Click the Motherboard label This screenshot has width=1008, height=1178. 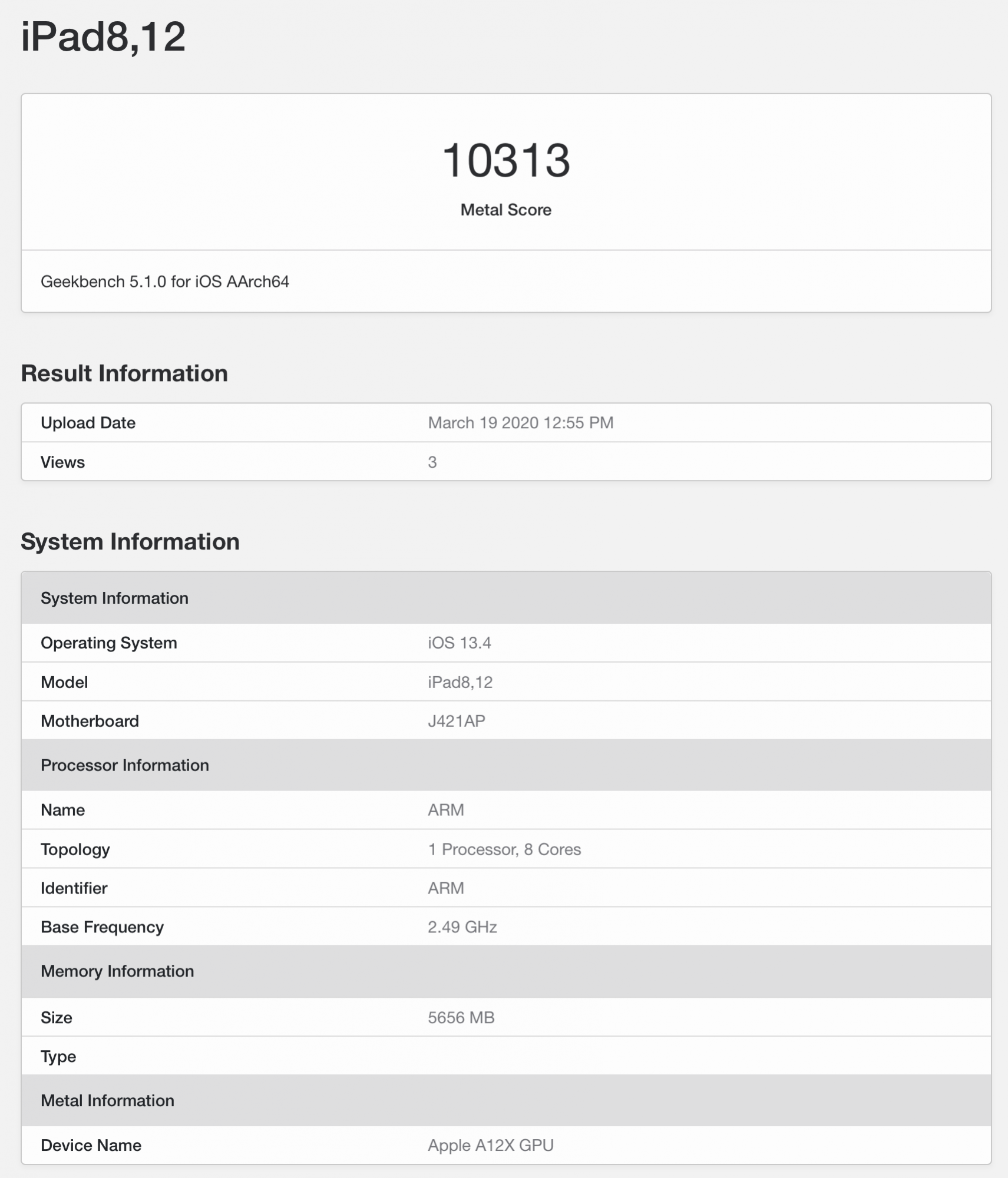coord(90,721)
